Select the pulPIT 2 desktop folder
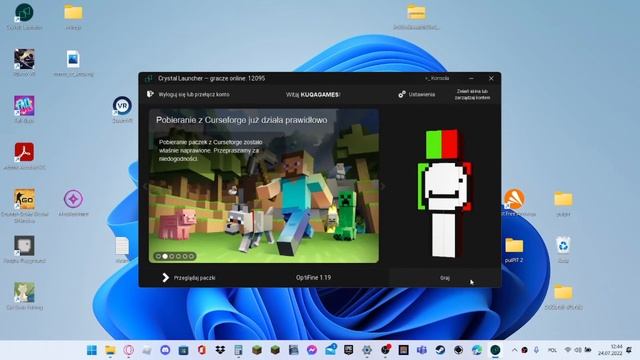The width and height of the screenshot is (640, 360). pyautogui.click(x=514, y=249)
